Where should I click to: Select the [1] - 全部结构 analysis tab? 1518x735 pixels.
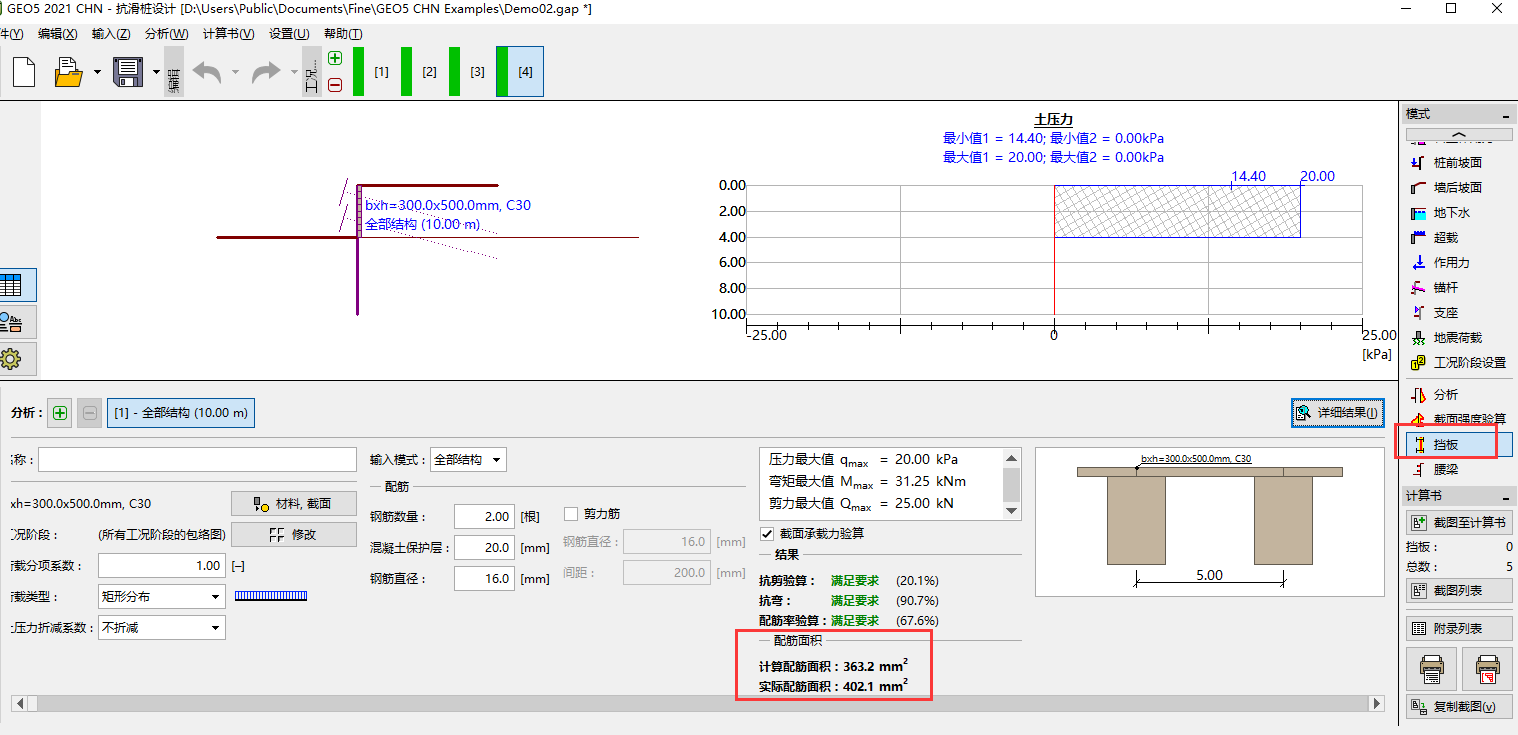tap(181, 412)
